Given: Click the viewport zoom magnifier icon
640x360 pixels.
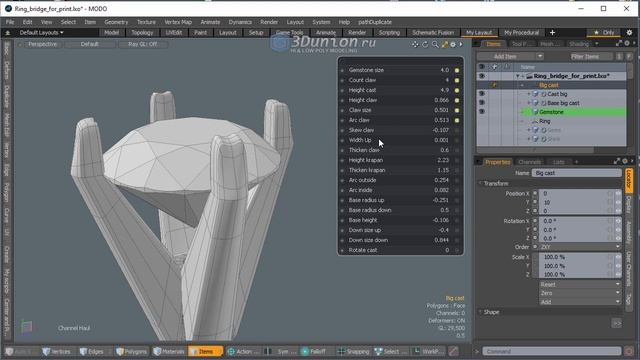Looking at the screenshot, I should pos(435,44).
